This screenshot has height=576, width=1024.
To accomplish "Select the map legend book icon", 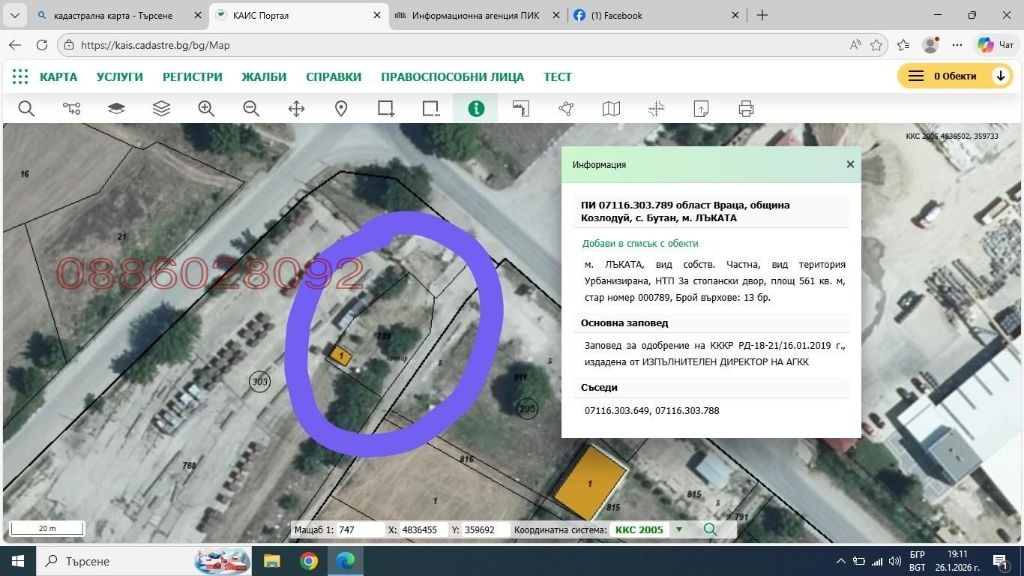I will point(611,108).
